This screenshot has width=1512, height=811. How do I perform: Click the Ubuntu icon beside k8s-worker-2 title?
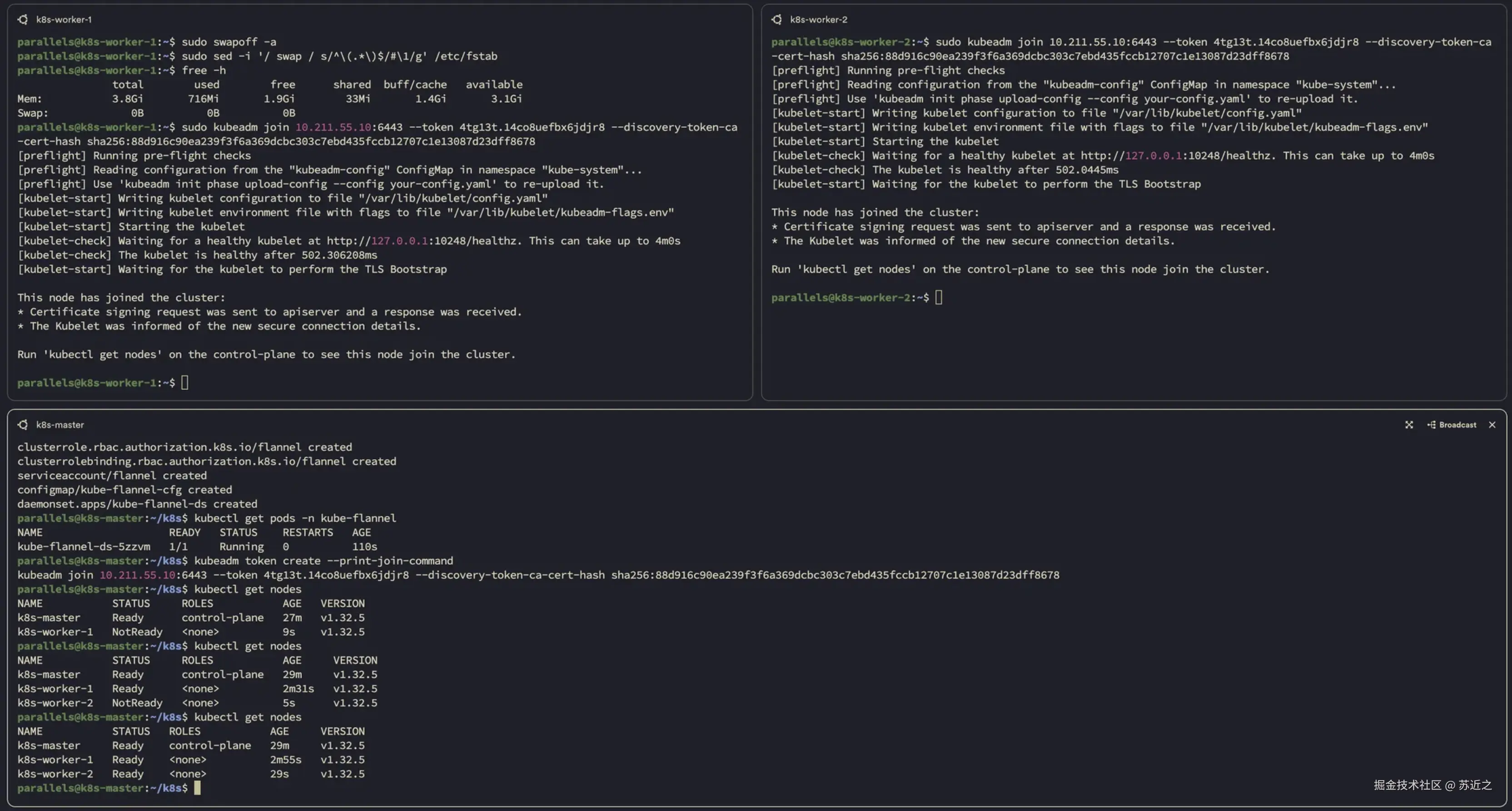pyautogui.click(x=776, y=20)
